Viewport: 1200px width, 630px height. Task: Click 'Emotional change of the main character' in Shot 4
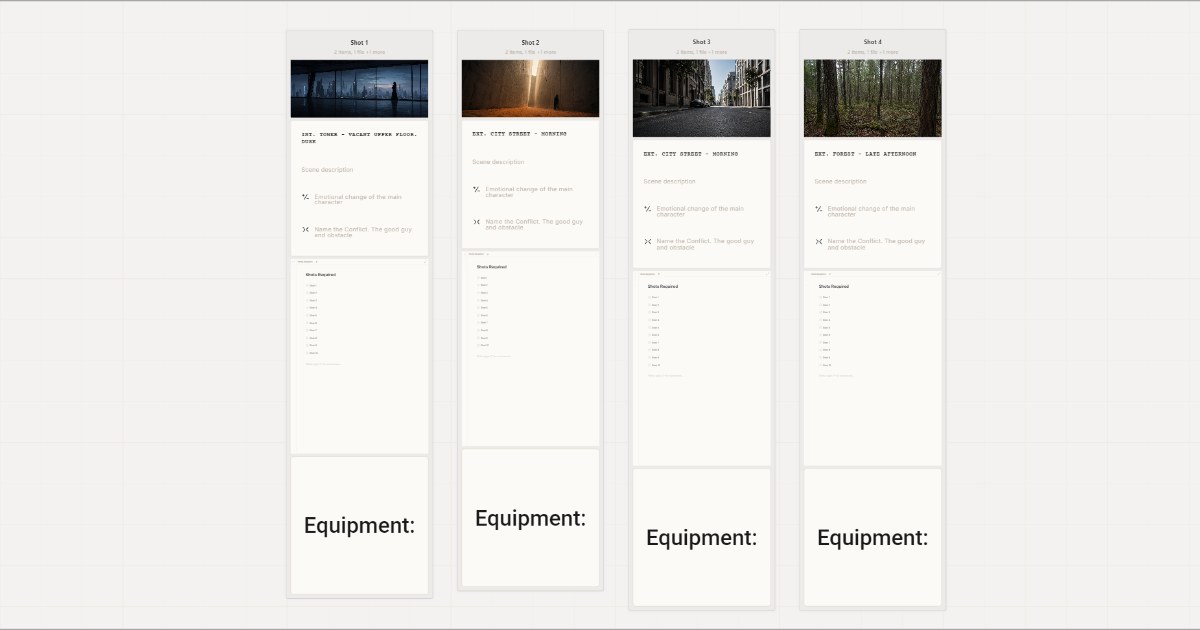(x=871, y=212)
